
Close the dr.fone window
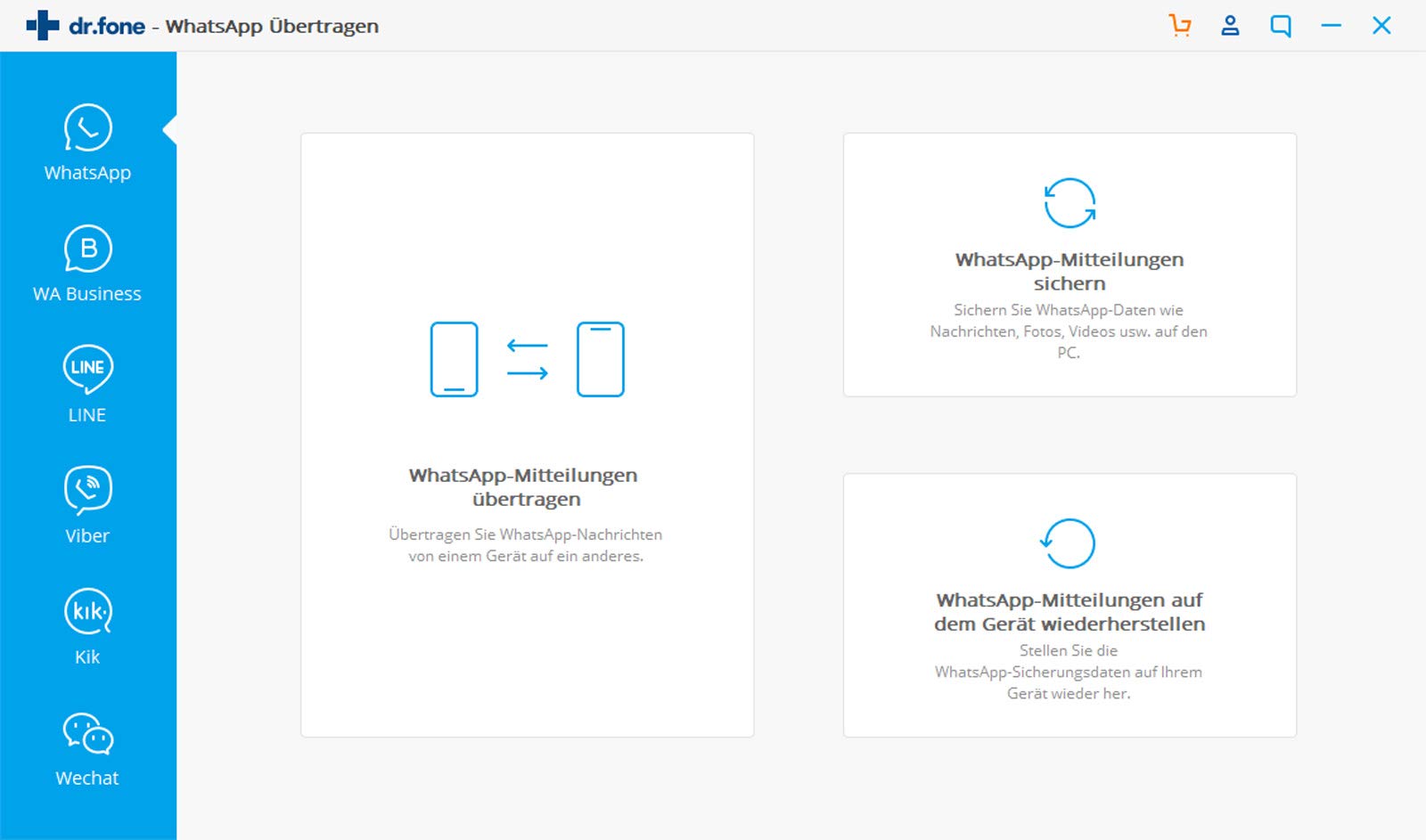1381,26
